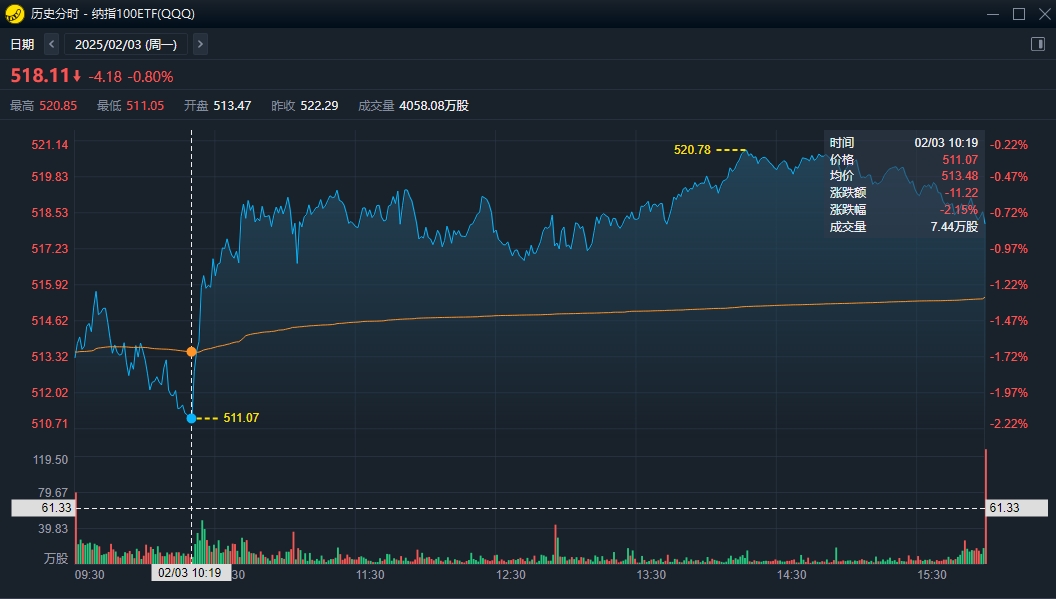
Task: Click the 价格 row in the tooltip
Action: click(904, 160)
